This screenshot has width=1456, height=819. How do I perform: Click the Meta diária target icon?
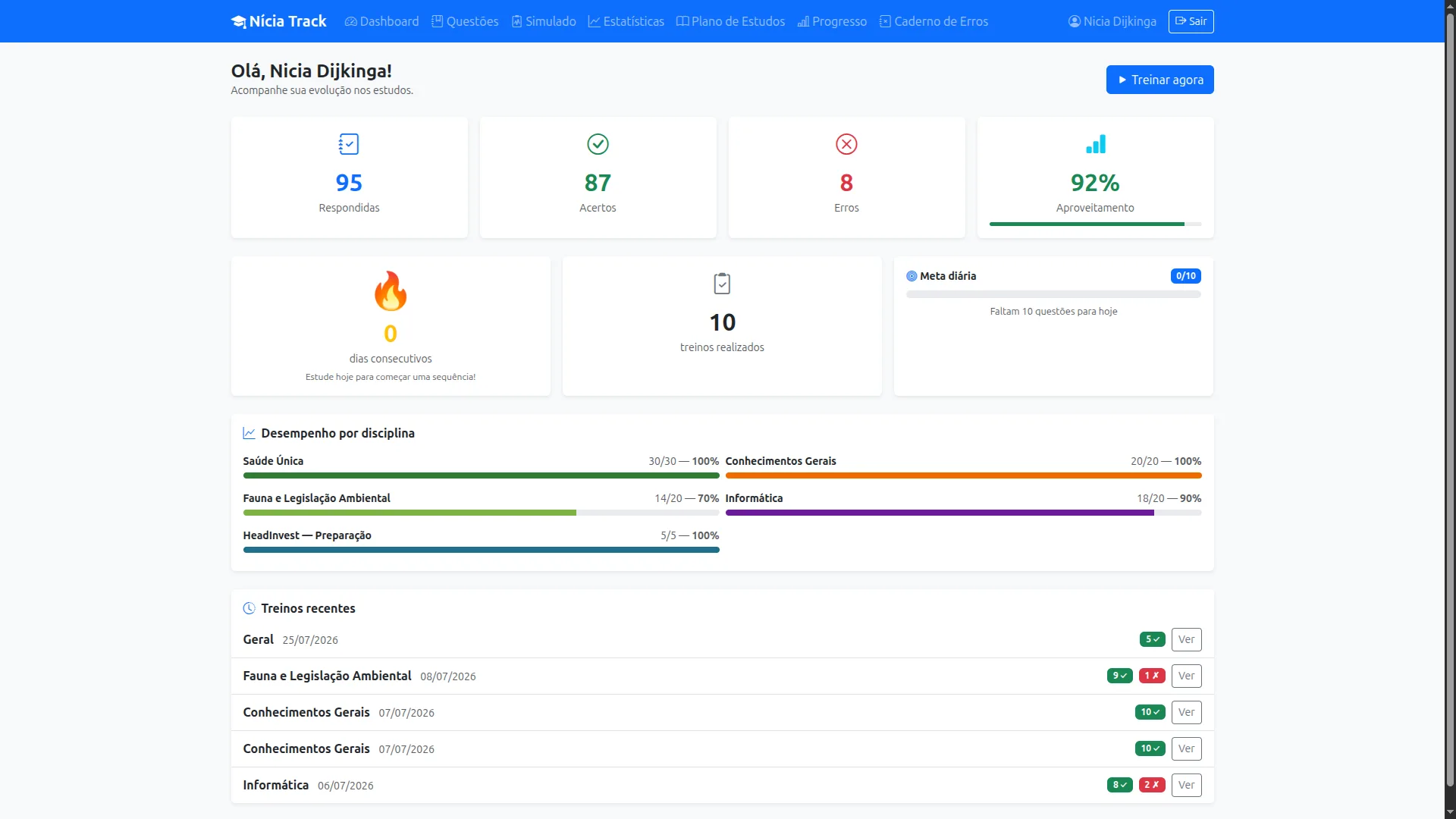click(x=912, y=276)
